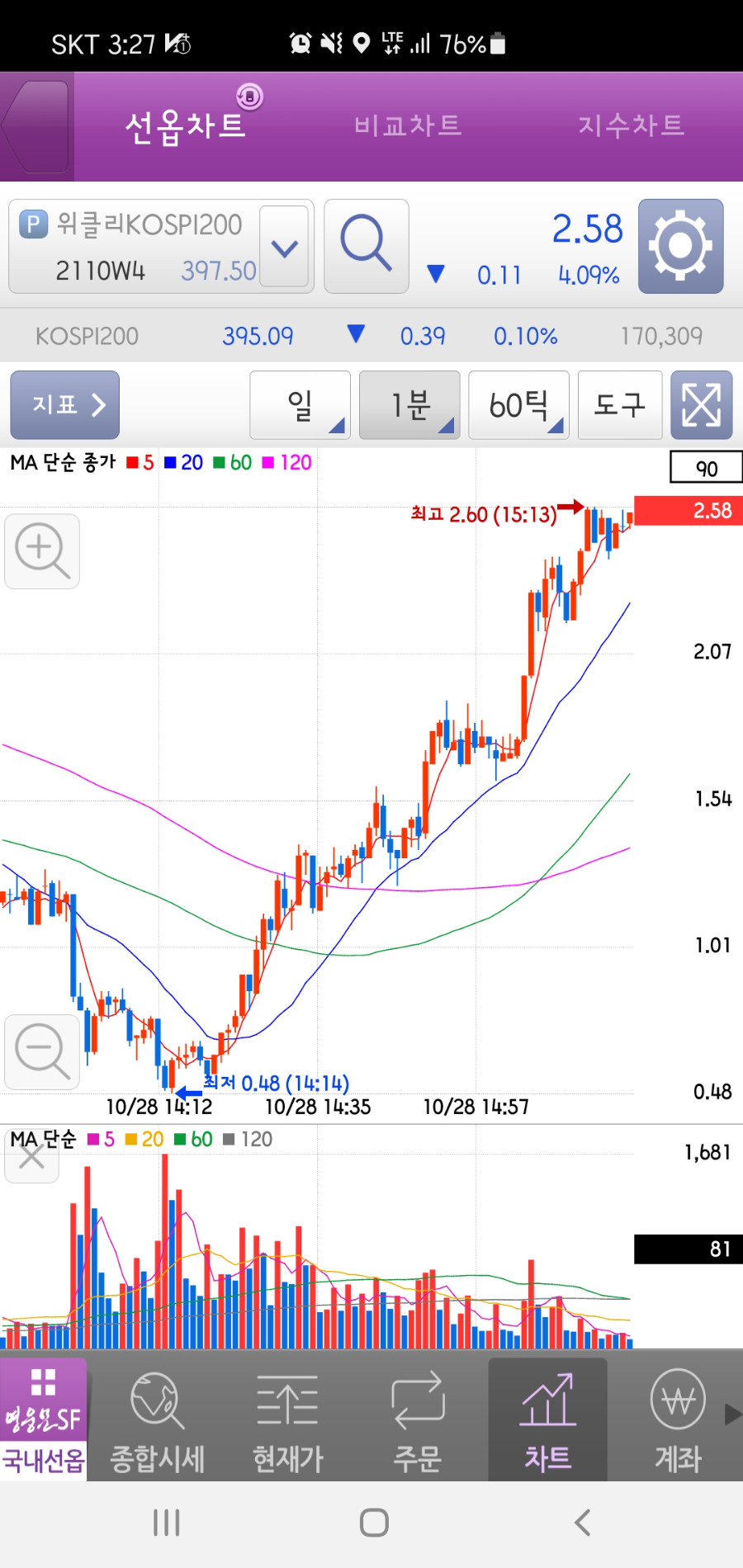The width and height of the screenshot is (743, 1568).
Task: Tap KOSPI200 change rate 0.10%
Action: [x=525, y=336]
